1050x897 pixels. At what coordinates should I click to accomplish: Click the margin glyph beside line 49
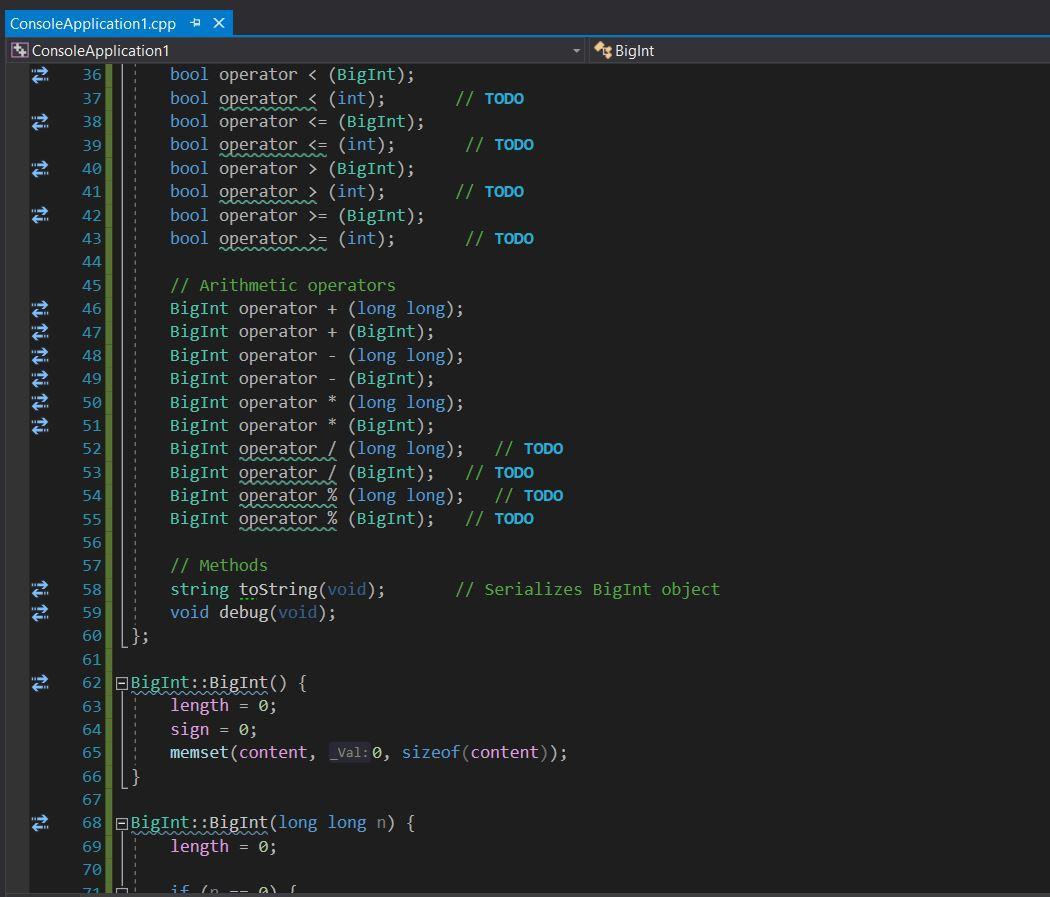point(40,379)
